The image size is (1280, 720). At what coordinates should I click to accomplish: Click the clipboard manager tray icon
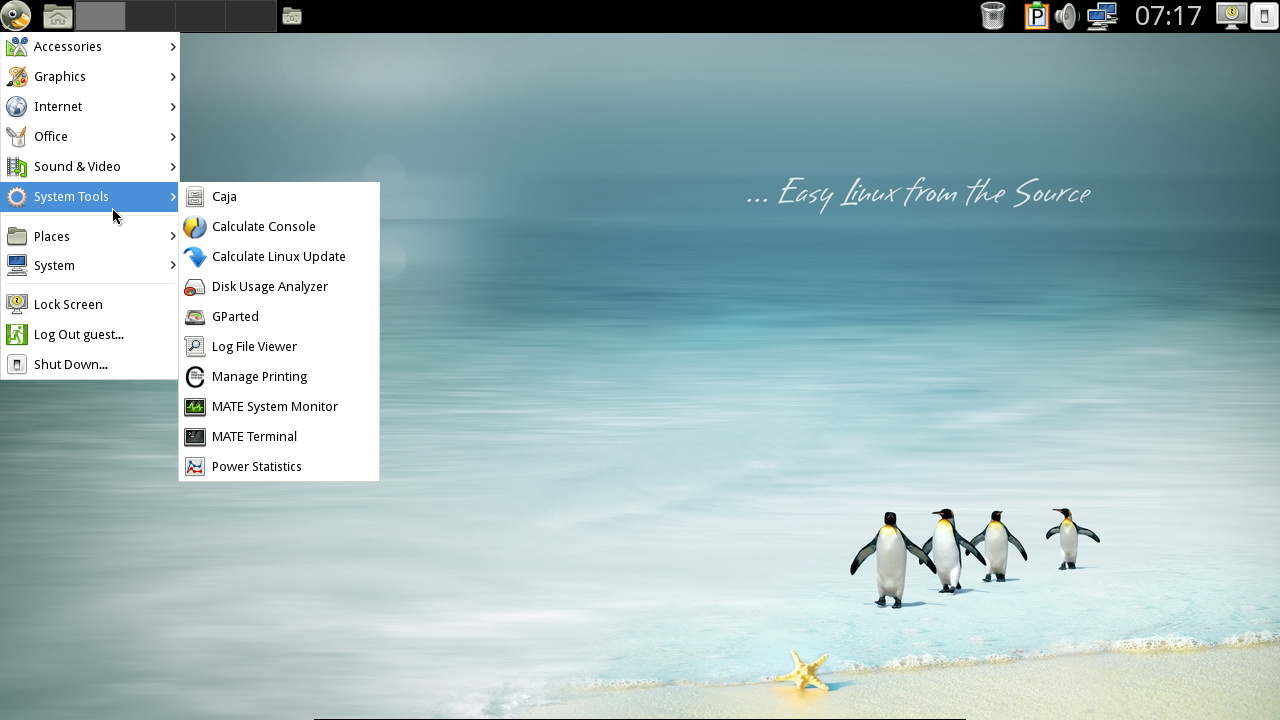point(1036,16)
